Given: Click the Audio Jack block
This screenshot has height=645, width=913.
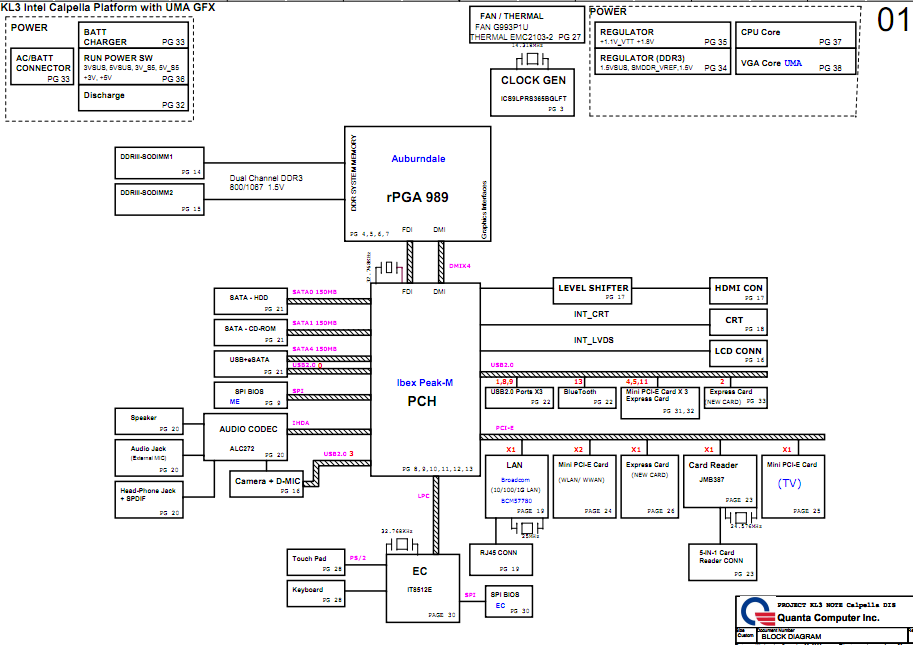Looking at the screenshot, I should tap(149, 458).
